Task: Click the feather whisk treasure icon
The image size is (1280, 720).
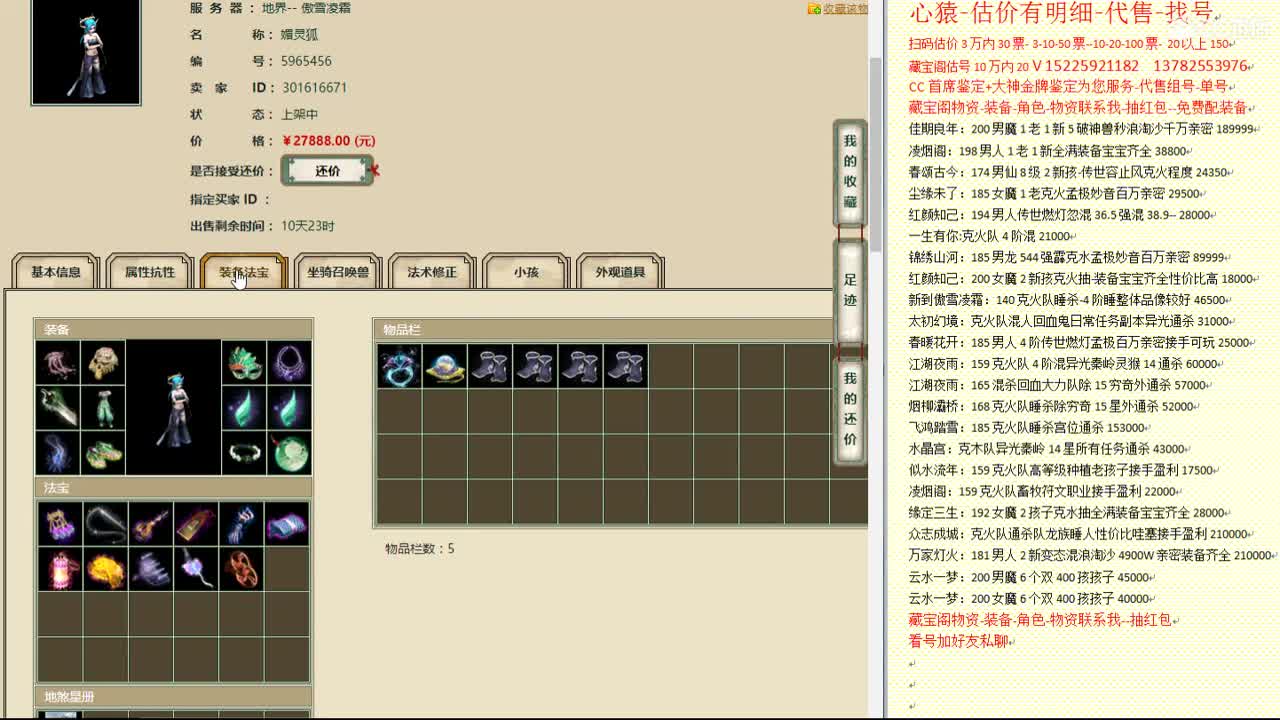Action: tap(196, 569)
